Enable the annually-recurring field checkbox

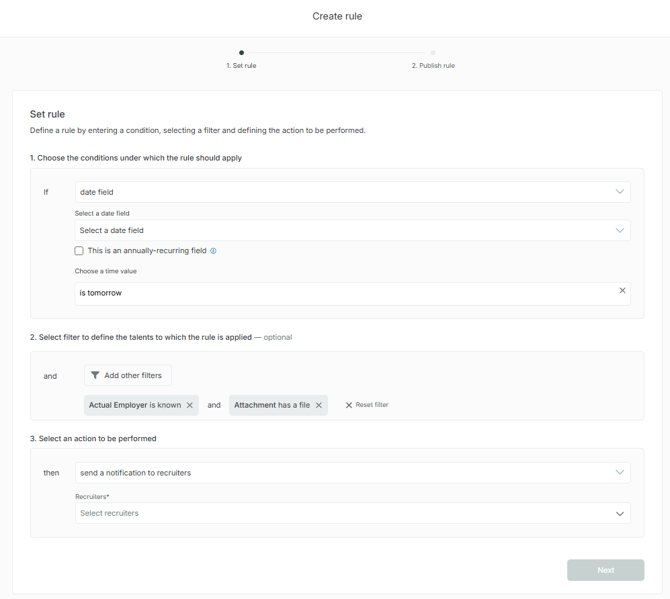point(79,251)
